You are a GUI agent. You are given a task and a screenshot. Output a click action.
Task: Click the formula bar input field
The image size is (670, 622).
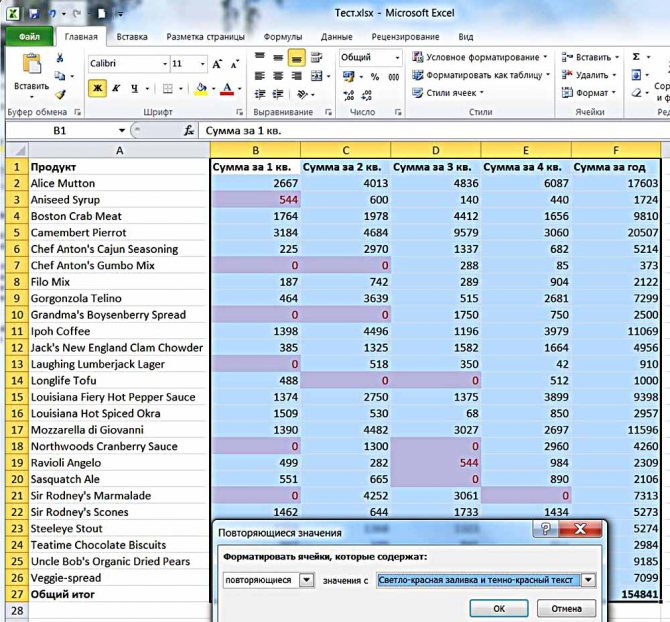(434, 131)
